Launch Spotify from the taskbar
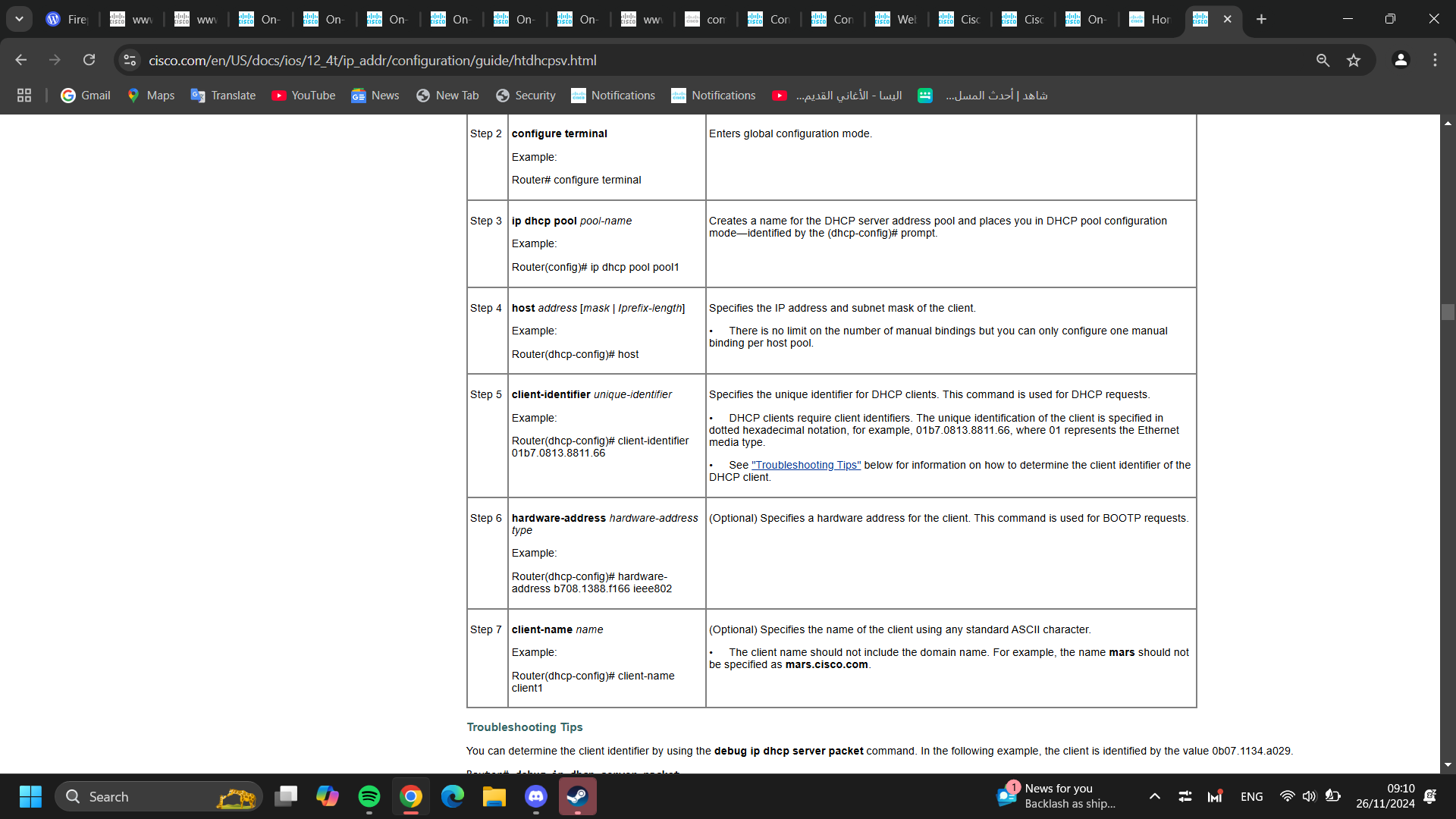Viewport: 1456px width, 819px height. (369, 796)
